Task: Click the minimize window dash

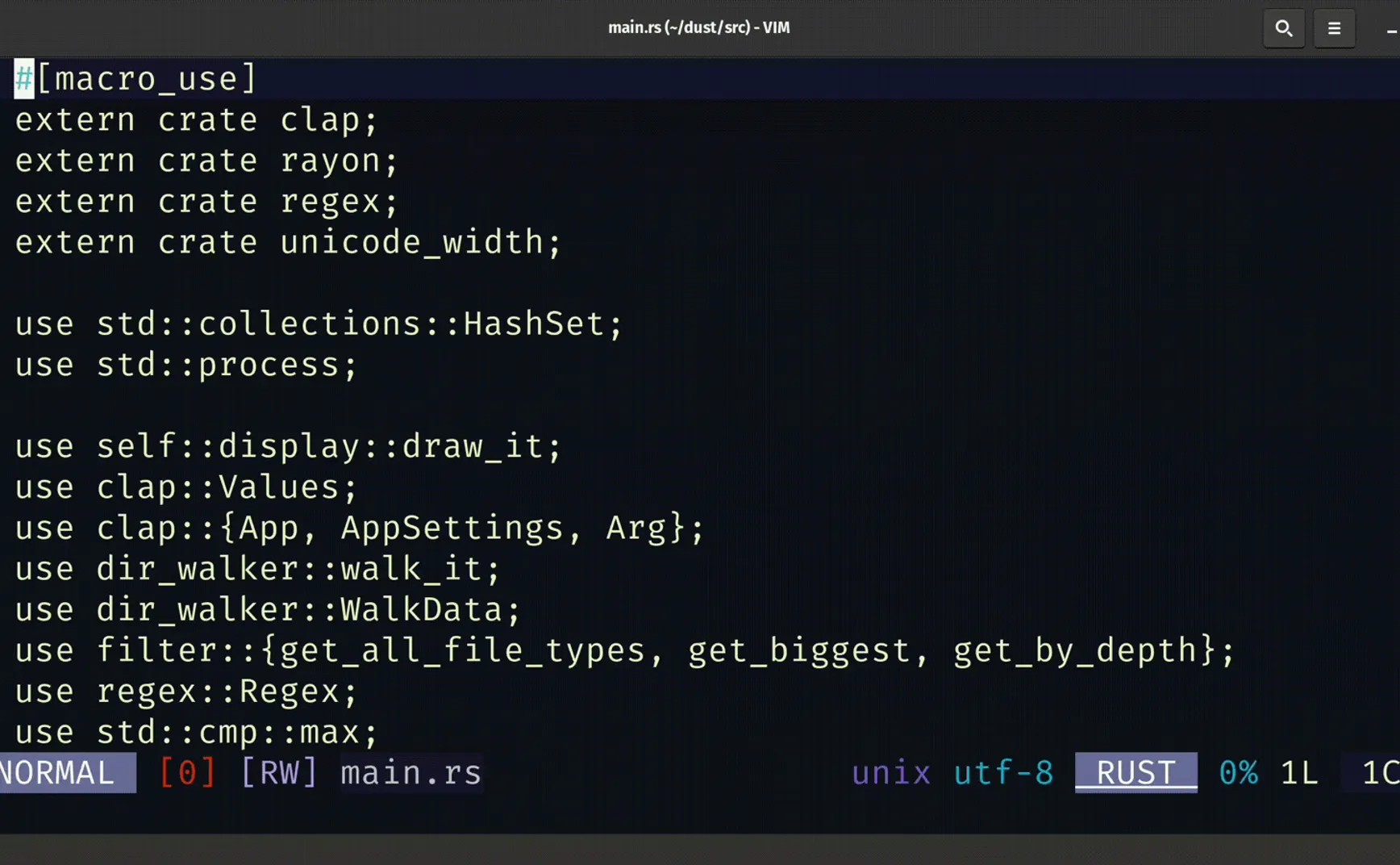Action: [x=1392, y=31]
